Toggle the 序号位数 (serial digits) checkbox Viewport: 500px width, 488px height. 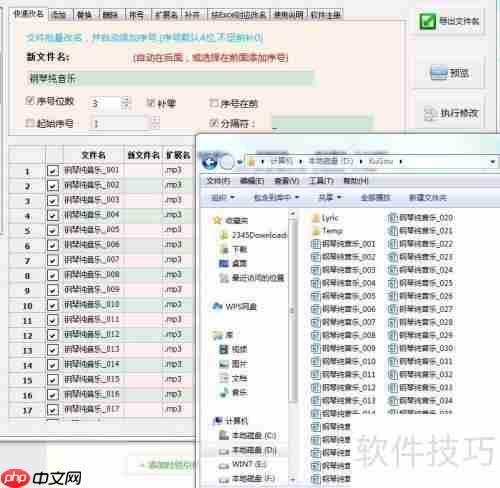coord(30,101)
